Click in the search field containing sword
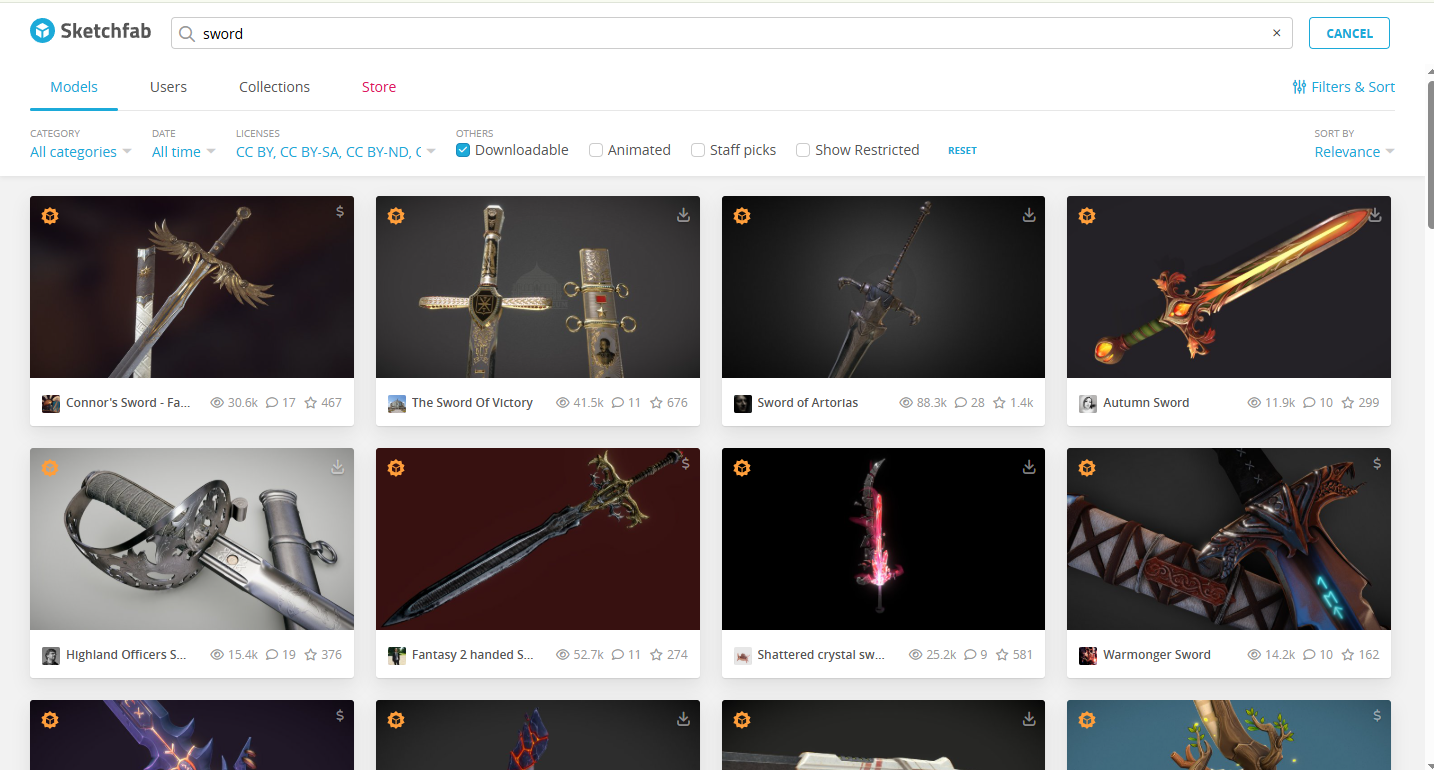 pos(731,33)
